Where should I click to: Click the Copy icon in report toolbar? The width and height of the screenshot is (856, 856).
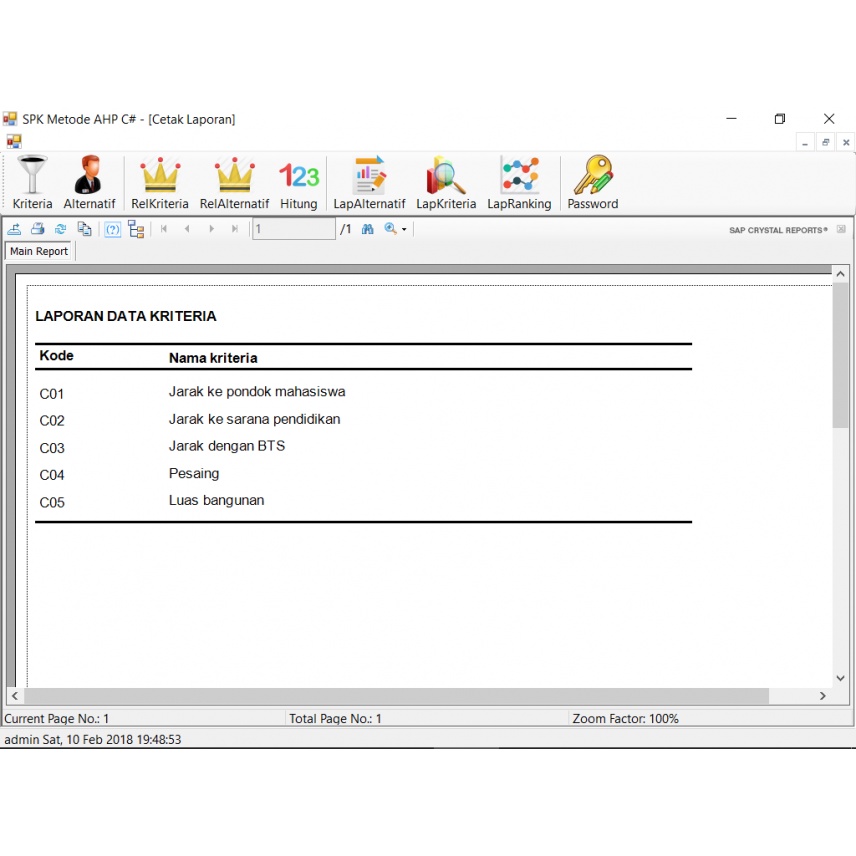point(84,229)
